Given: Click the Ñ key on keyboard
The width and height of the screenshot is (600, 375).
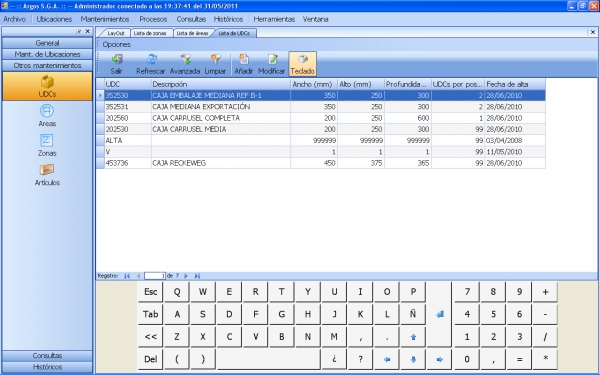Looking at the screenshot, I should pos(413,314).
